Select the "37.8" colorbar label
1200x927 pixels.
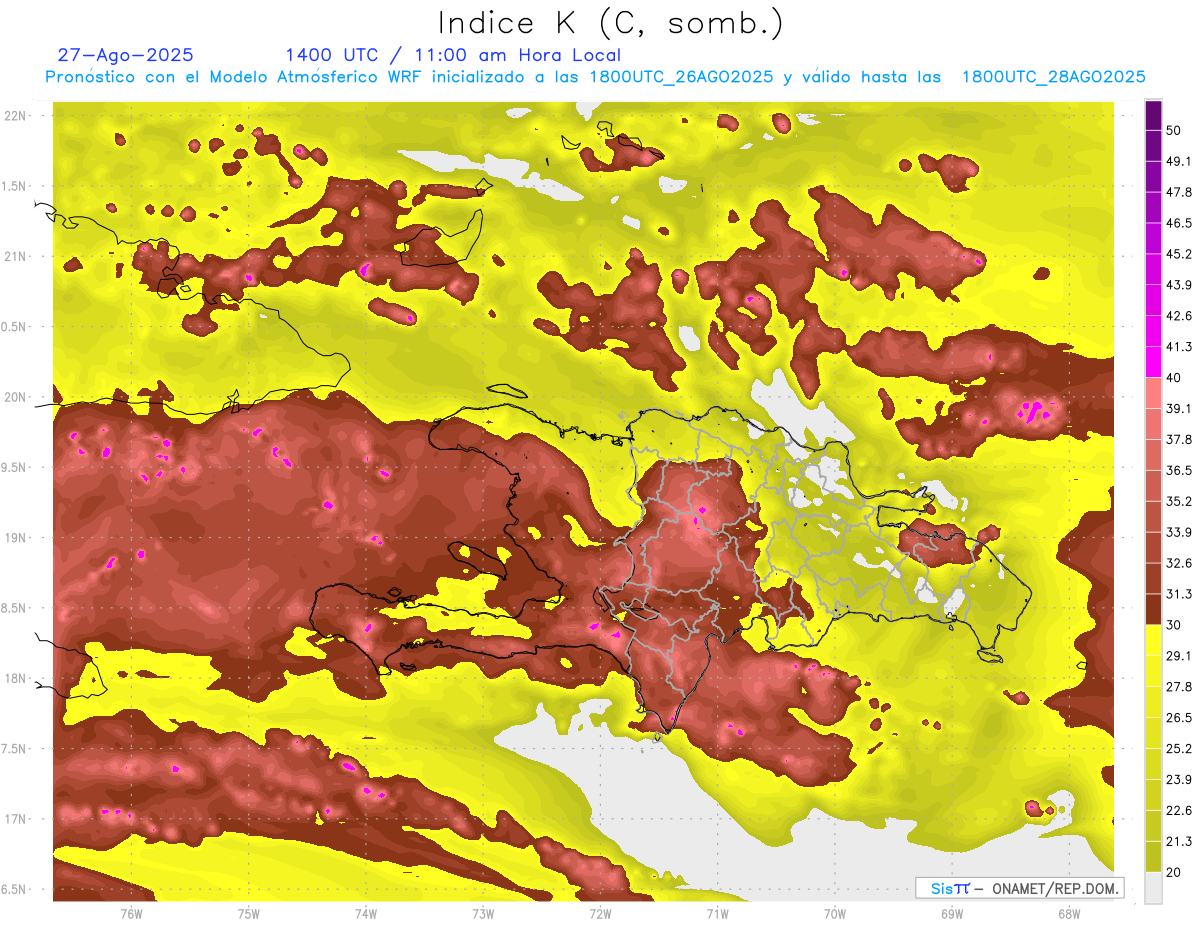[1179, 439]
